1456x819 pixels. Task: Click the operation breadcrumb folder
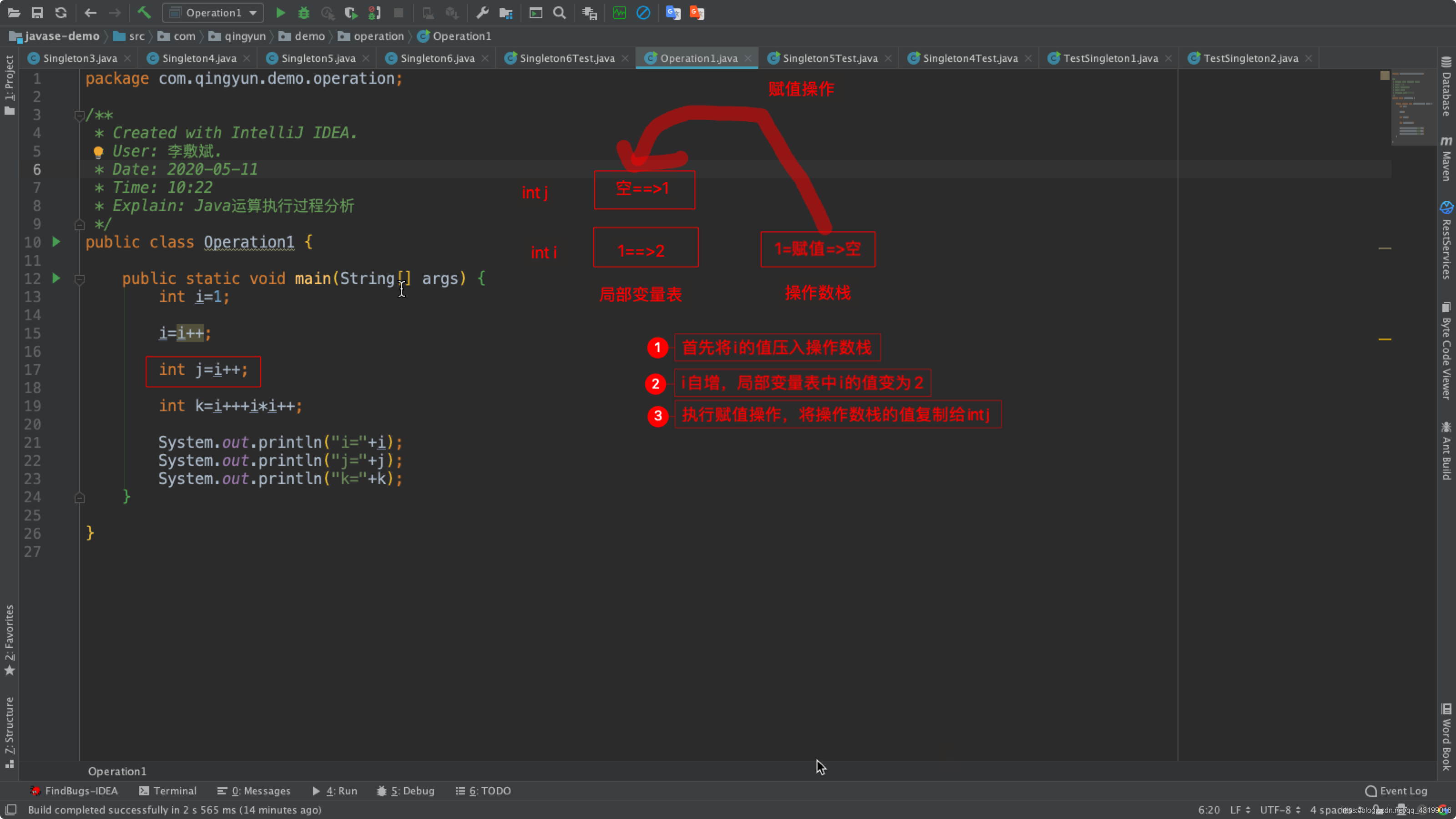(371, 36)
